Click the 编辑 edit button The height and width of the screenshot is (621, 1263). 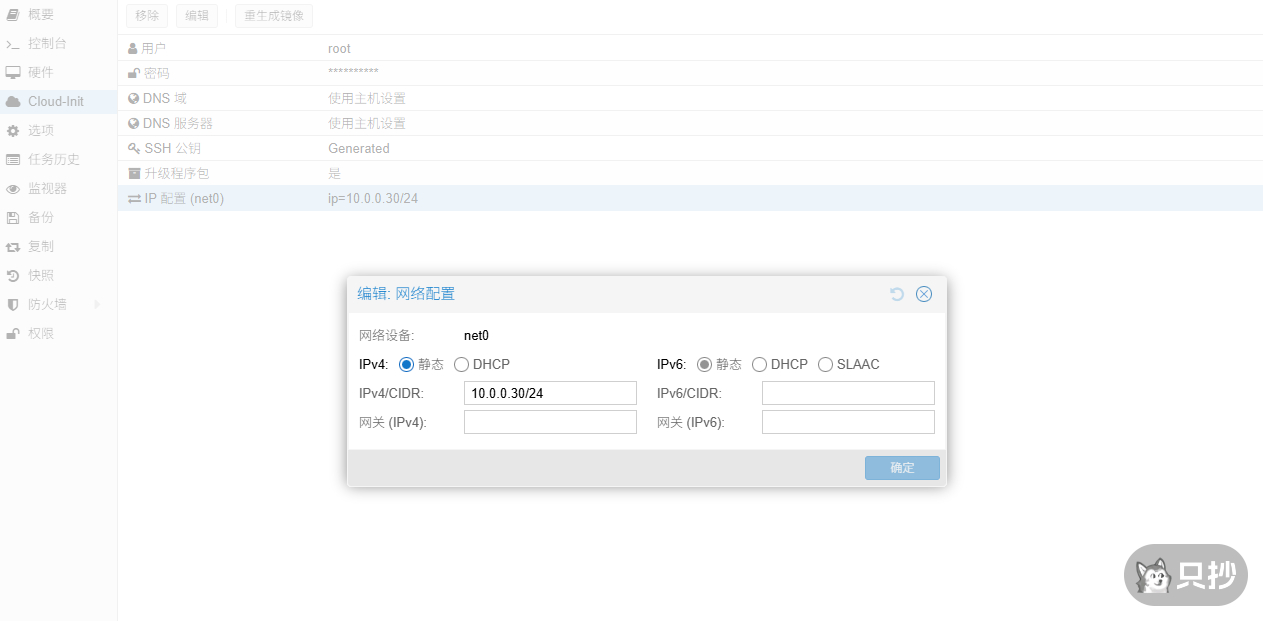(197, 16)
